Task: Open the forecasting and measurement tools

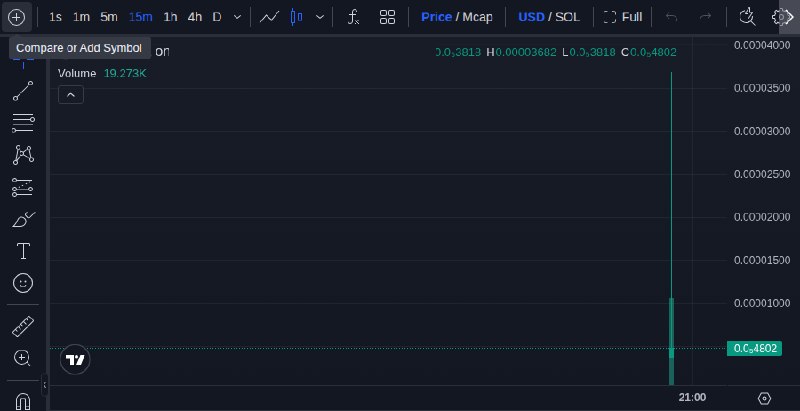Action: tap(23, 188)
